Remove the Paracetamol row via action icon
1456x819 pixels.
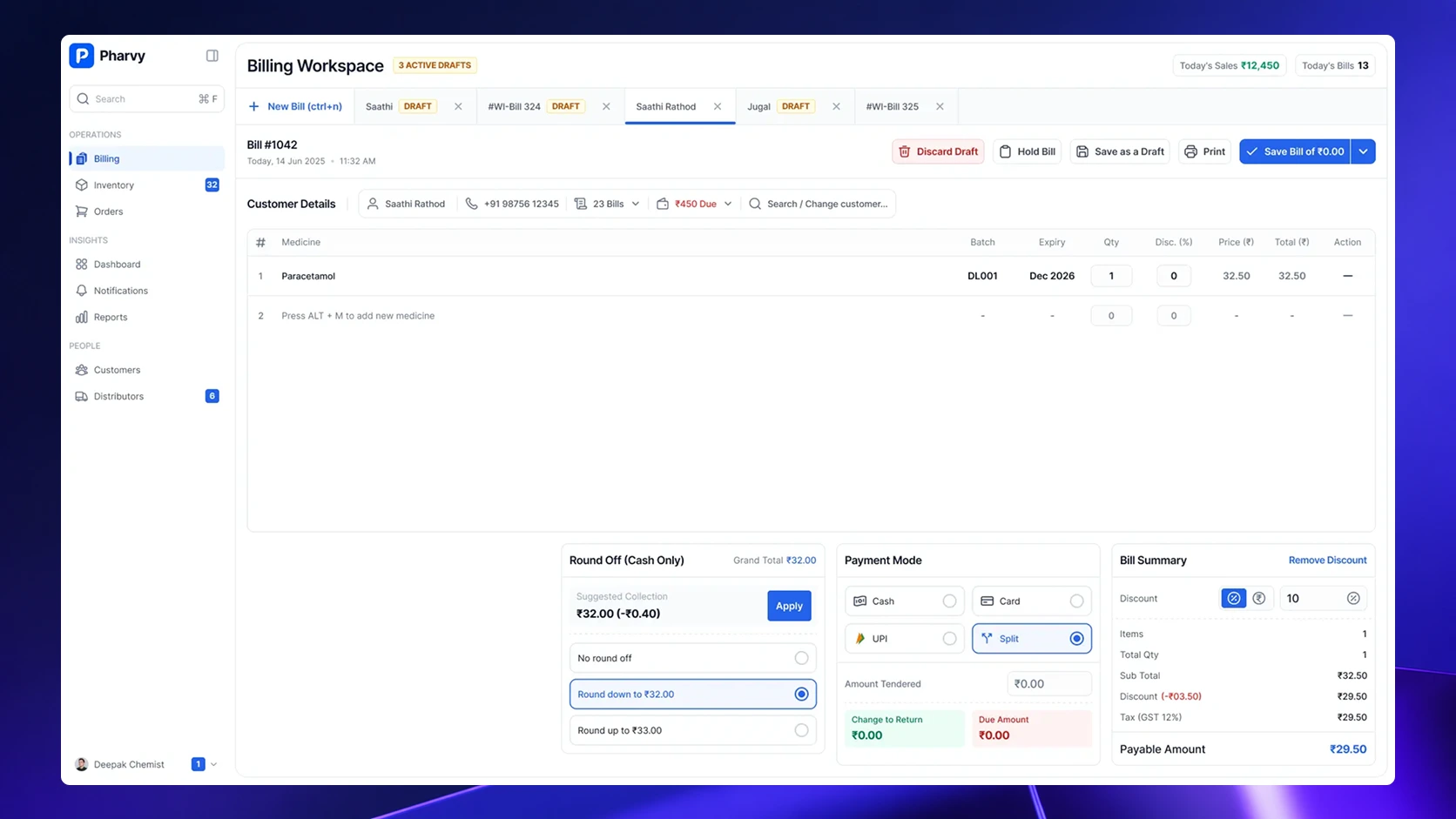(1347, 276)
